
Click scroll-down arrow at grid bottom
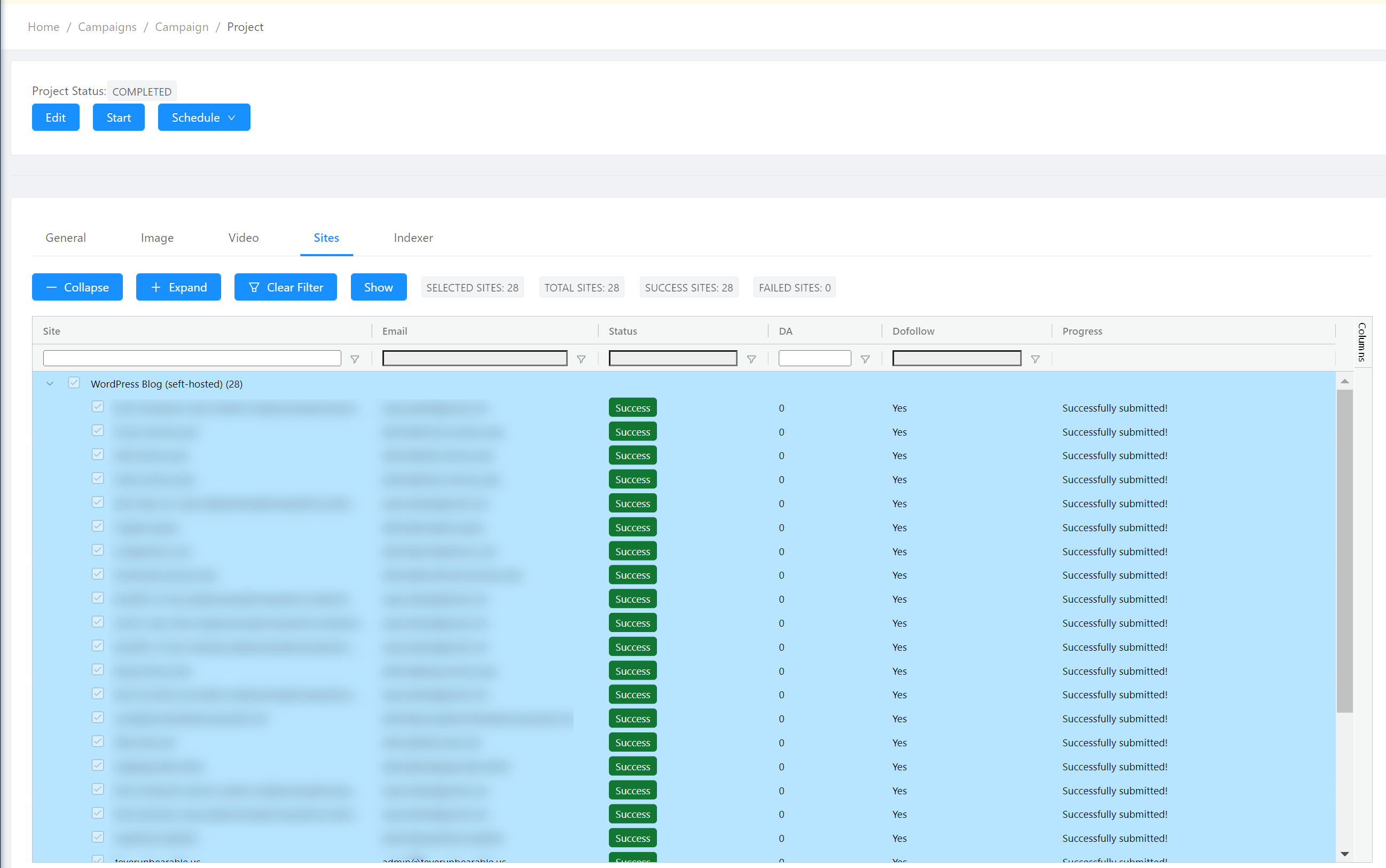click(1344, 854)
